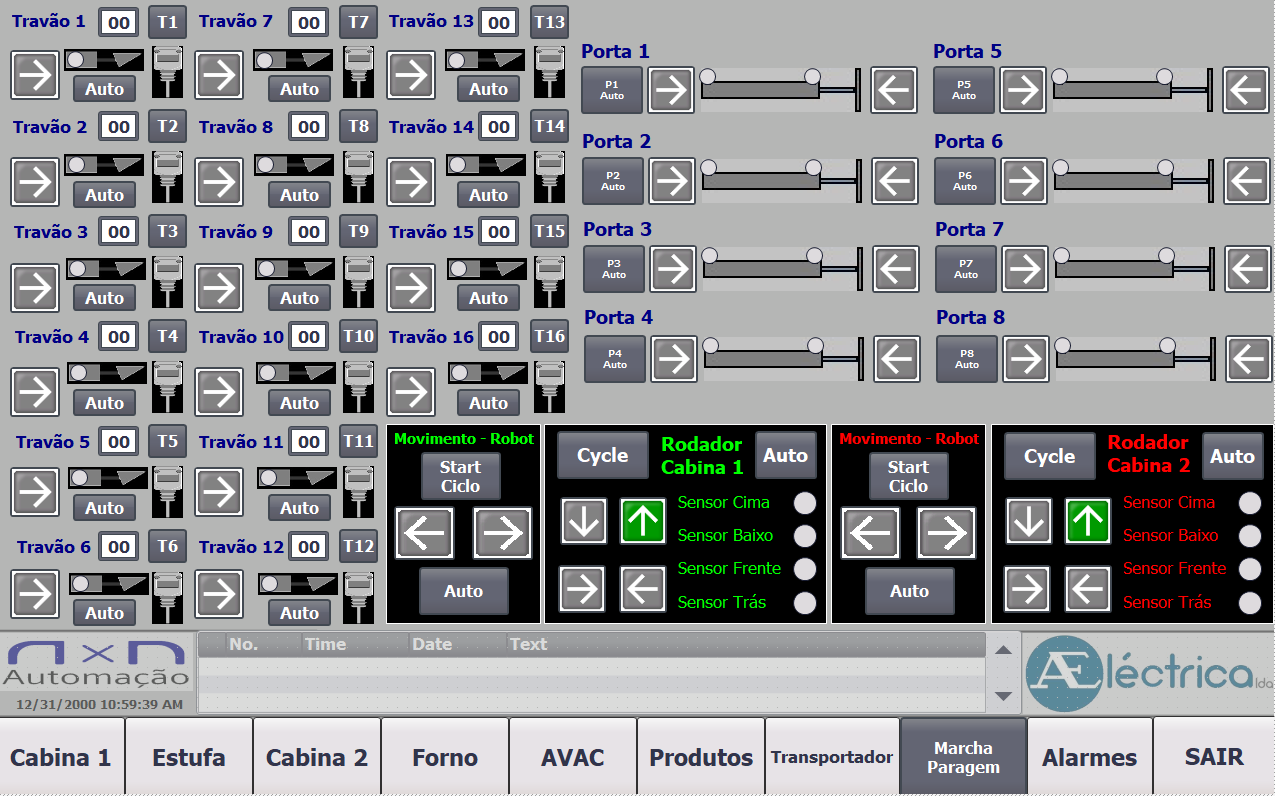Click left arrow under green Movimento - Robot
The image size is (1275, 796).
[x=425, y=532]
